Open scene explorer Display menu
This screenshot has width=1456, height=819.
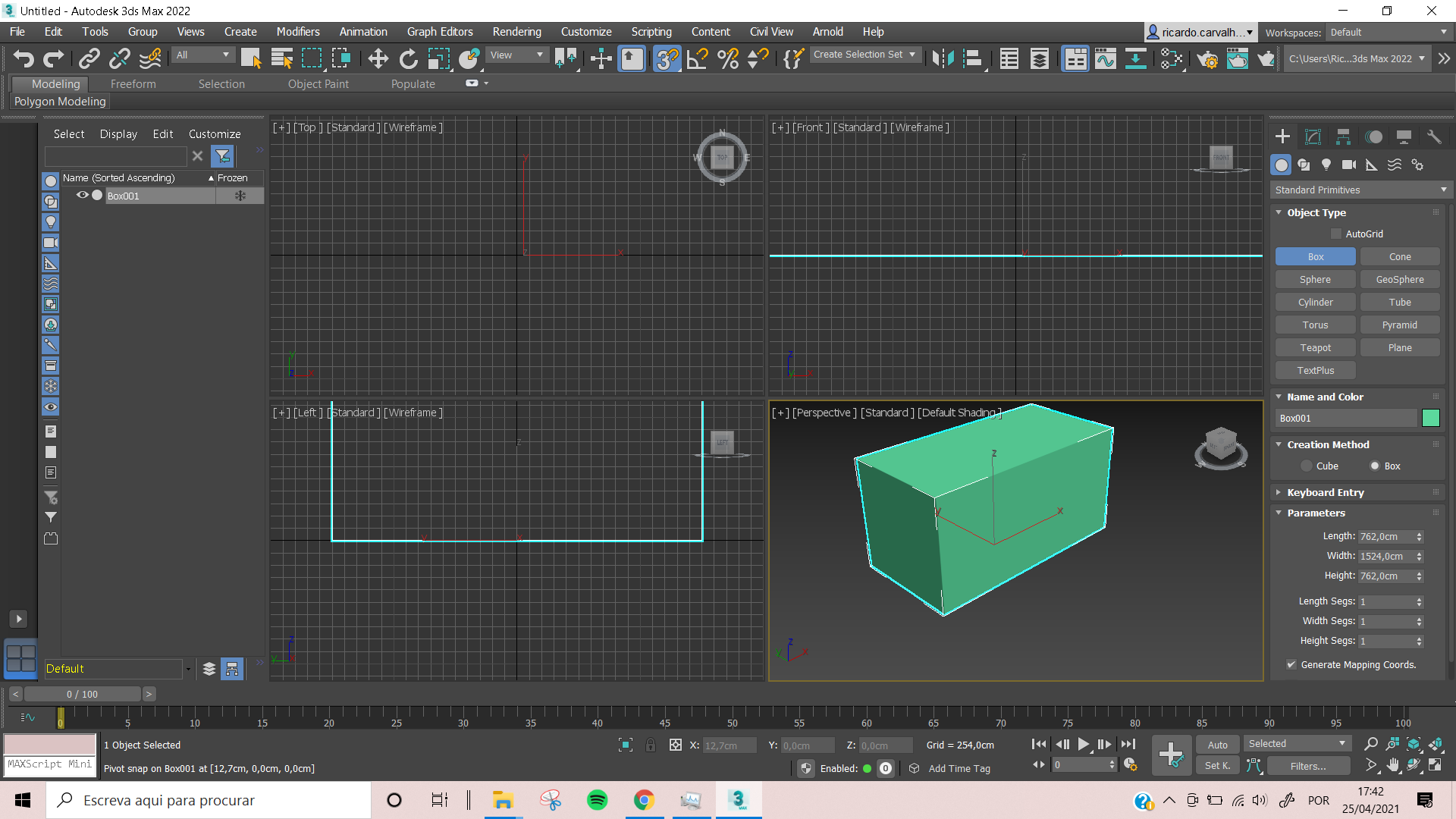click(x=118, y=133)
